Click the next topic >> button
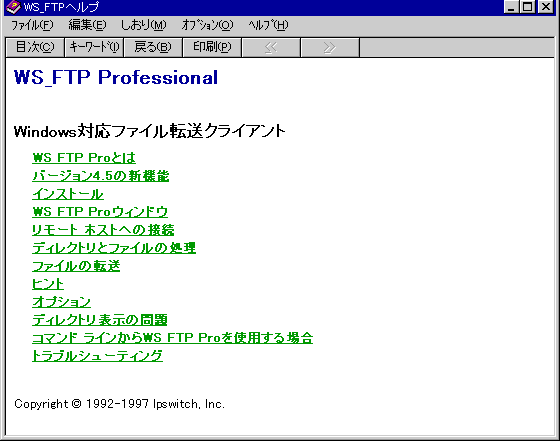This screenshot has height=441, width=560. (x=330, y=47)
